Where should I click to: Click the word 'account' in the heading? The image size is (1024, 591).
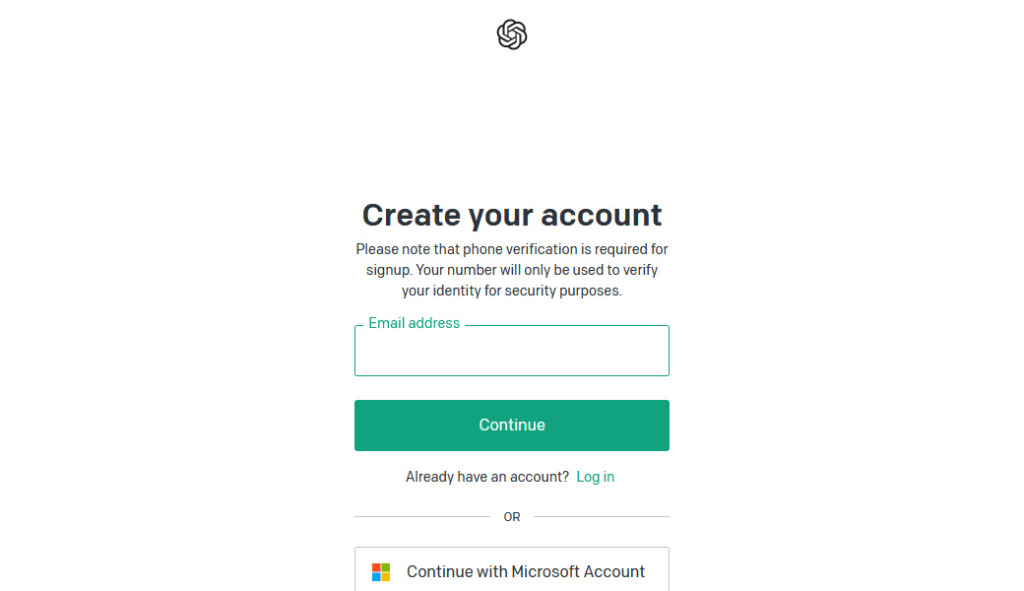pyautogui.click(x=601, y=215)
